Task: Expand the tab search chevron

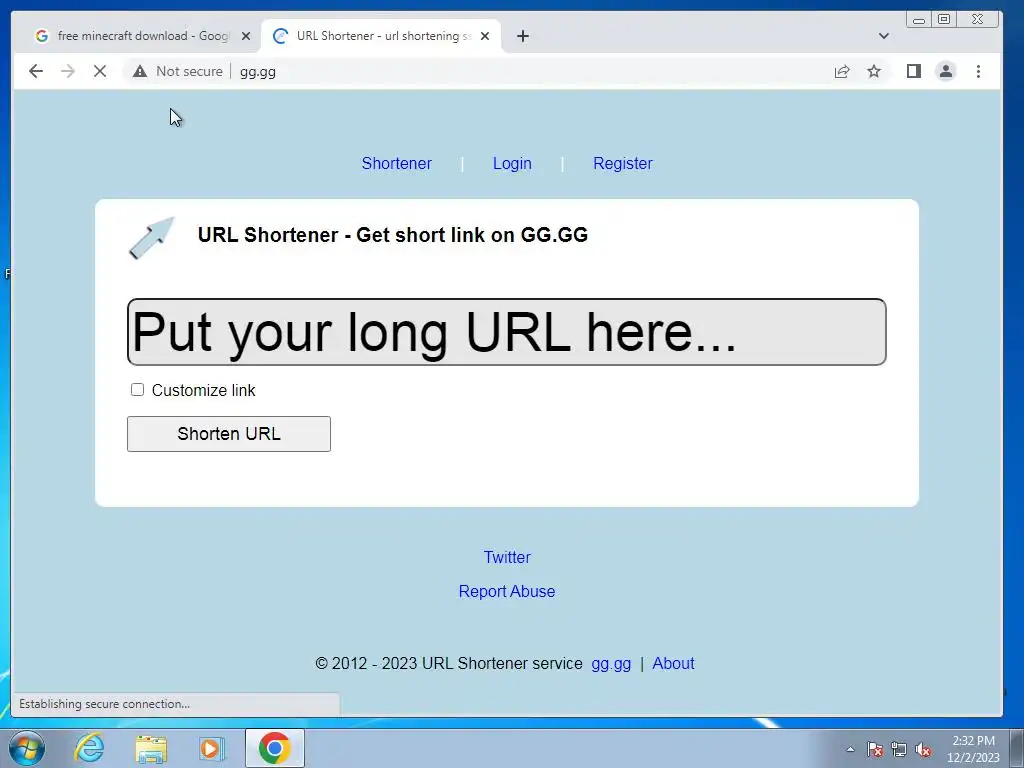Action: pos(884,36)
